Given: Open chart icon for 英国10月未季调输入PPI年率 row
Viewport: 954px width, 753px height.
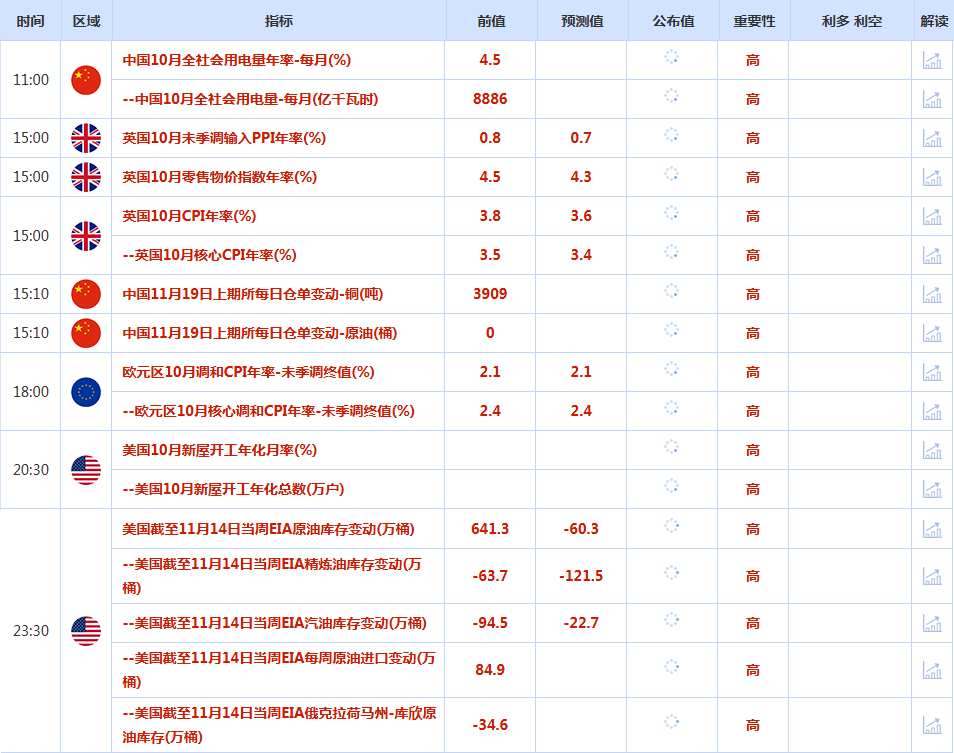Looking at the screenshot, I should point(932,138).
